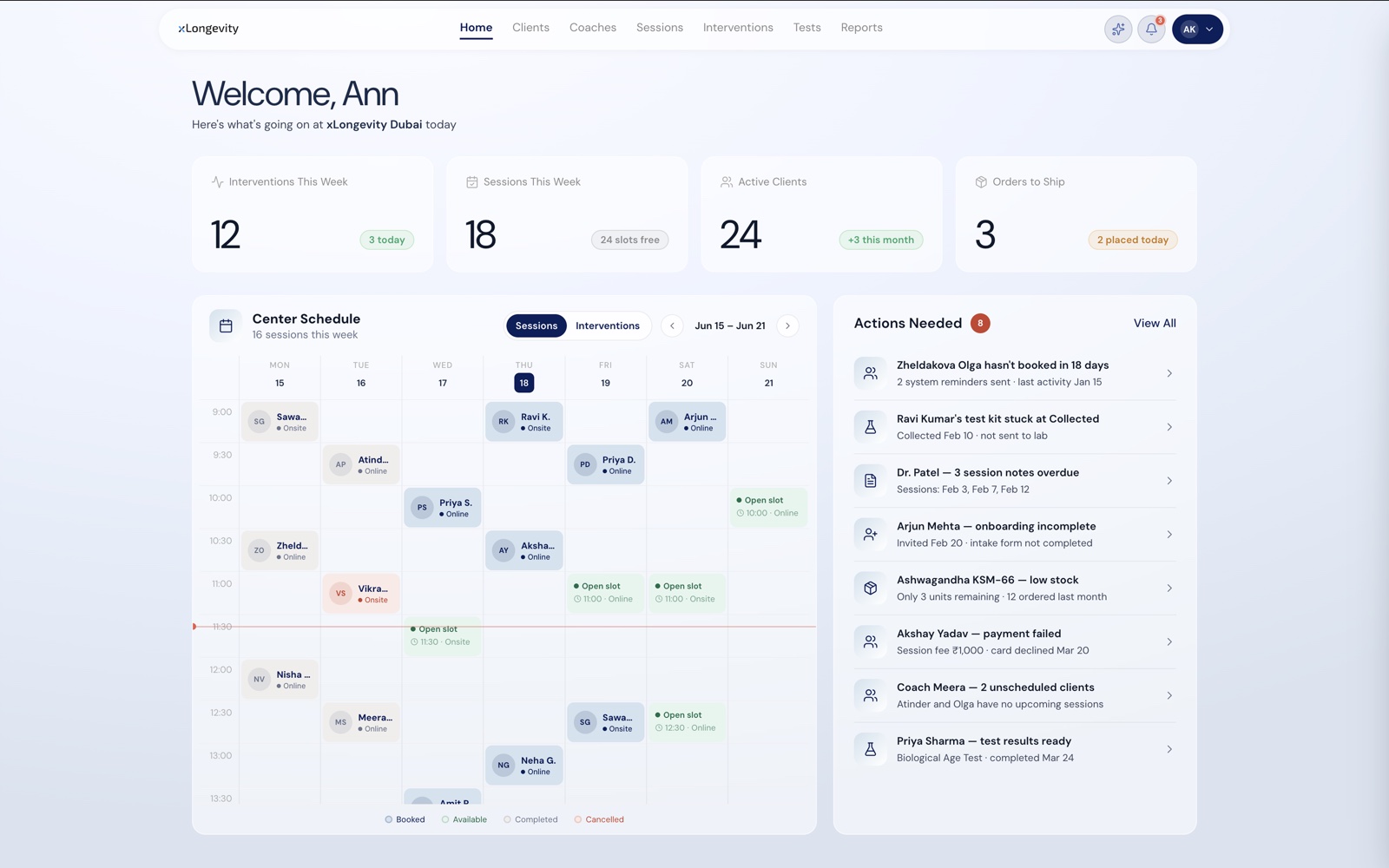Image resolution: width=1389 pixels, height=868 pixels.
Task: Click the '2 placed today' badge
Action: tap(1133, 240)
